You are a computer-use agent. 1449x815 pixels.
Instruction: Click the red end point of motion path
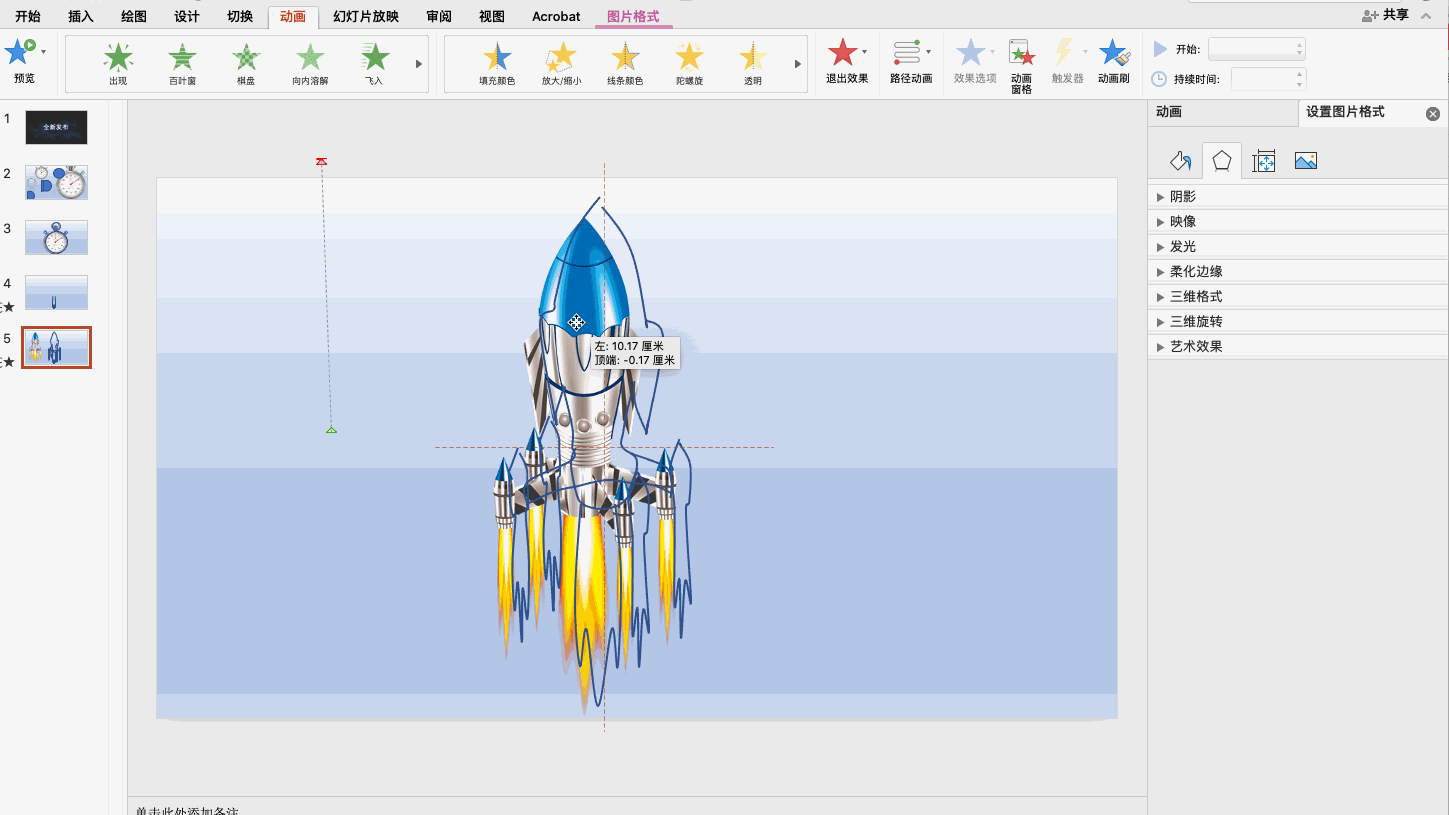click(x=321, y=161)
